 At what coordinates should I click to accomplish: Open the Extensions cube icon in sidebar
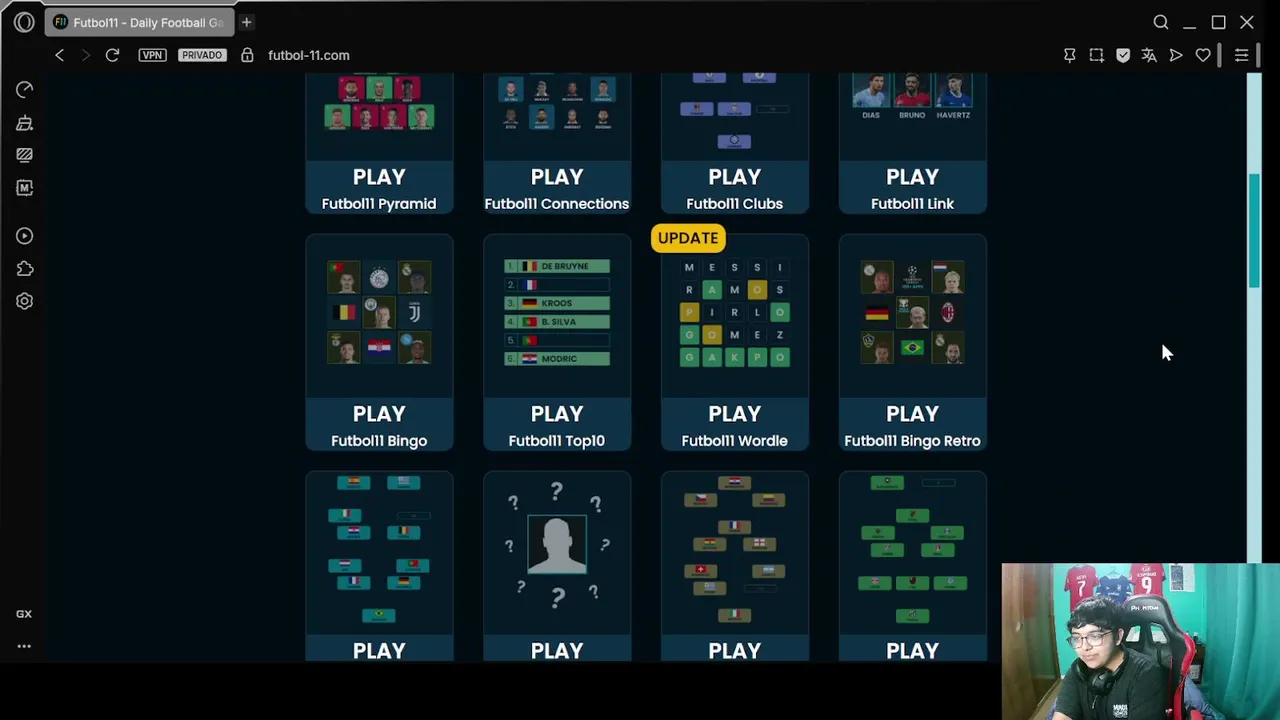[x=25, y=268]
